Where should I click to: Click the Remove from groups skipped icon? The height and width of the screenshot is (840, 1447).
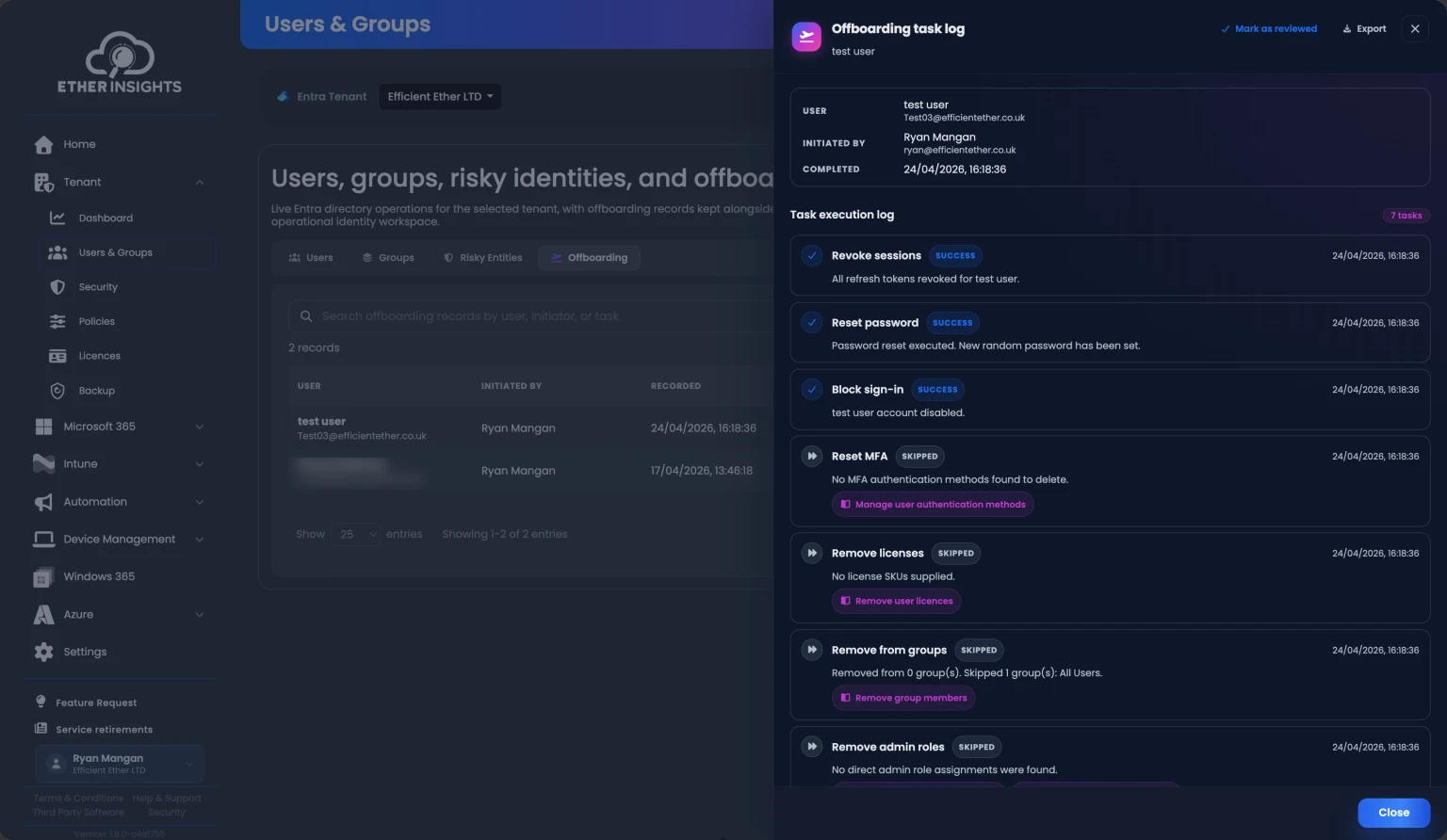(x=811, y=650)
